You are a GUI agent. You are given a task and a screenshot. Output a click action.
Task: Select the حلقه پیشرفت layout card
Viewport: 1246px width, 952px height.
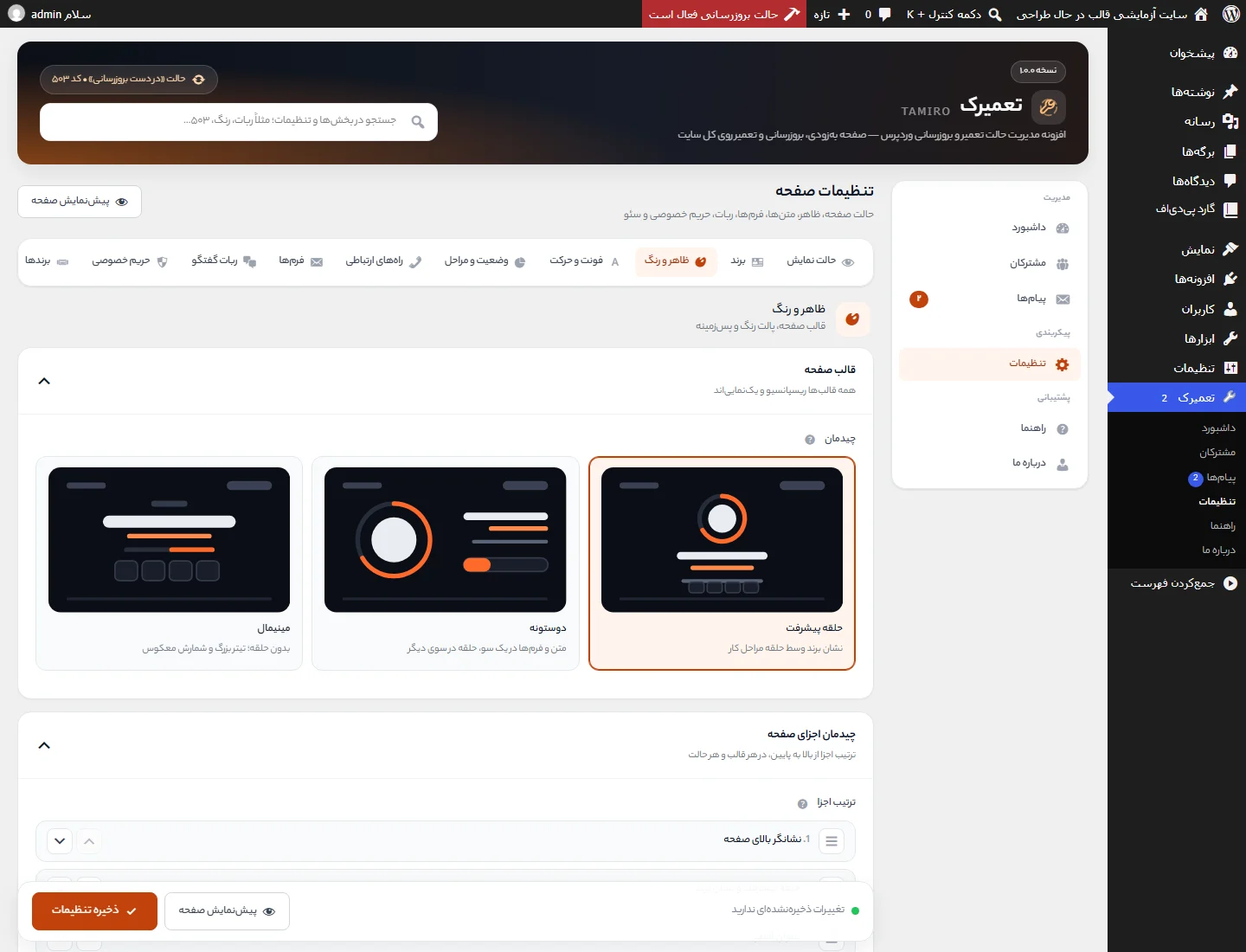pyautogui.click(x=722, y=563)
